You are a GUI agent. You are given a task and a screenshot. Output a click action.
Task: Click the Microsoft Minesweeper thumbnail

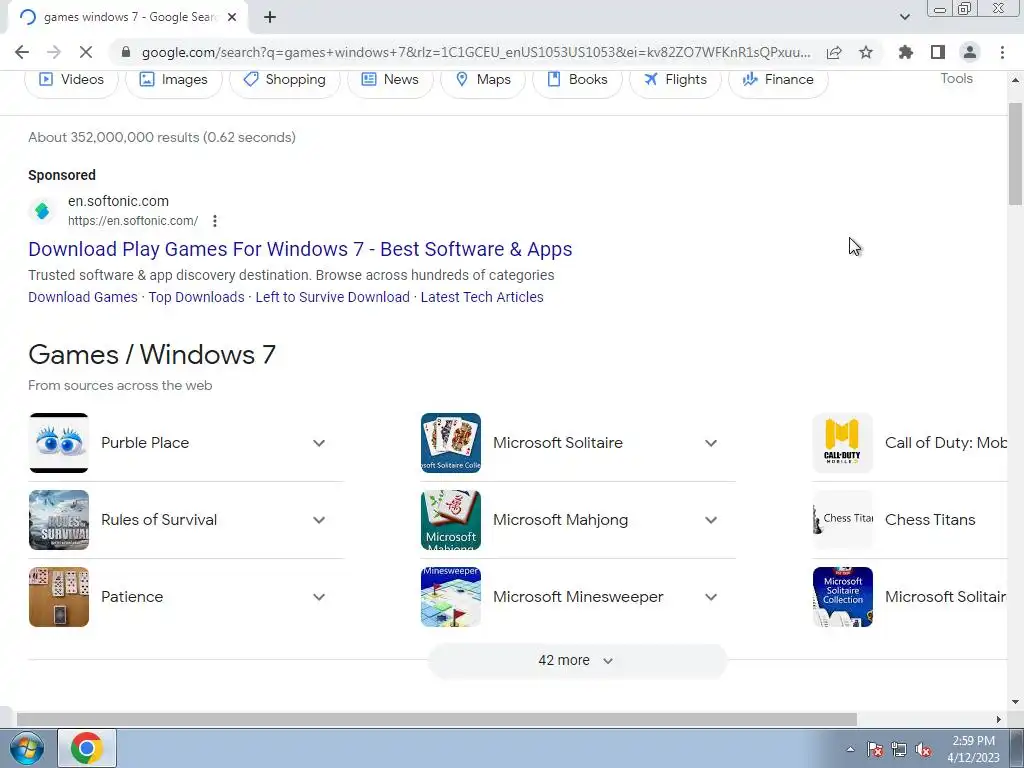(x=451, y=597)
